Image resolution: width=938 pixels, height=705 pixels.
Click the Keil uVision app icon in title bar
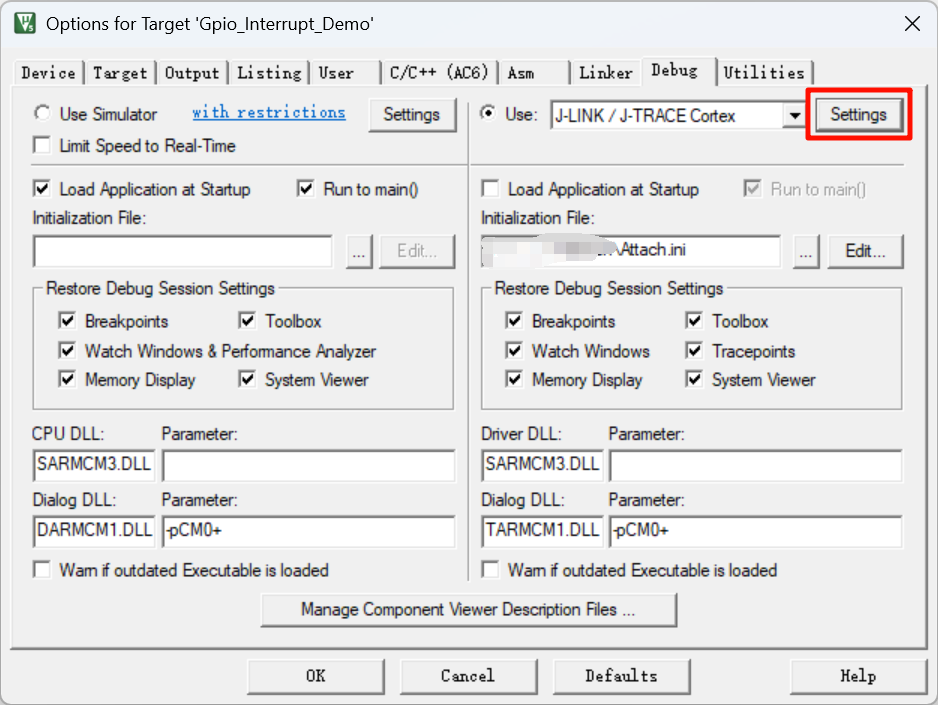(x=25, y=23)
